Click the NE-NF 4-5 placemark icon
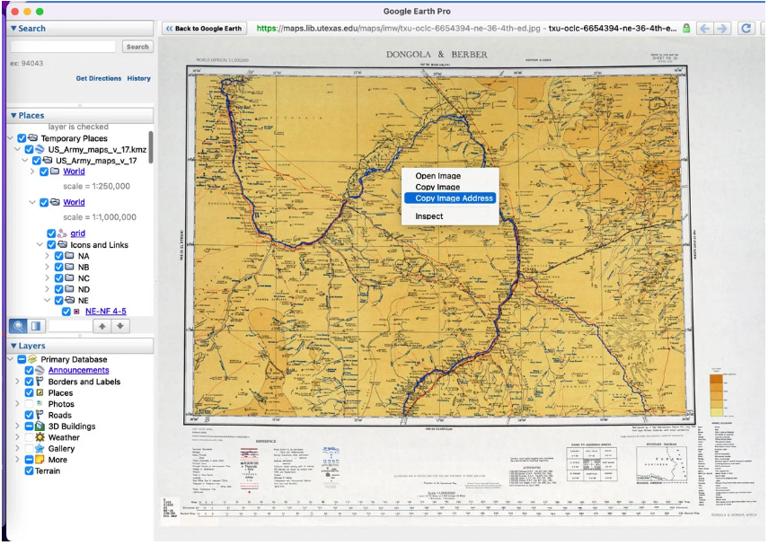Screen dimensions: 768x545 point(77,311)
